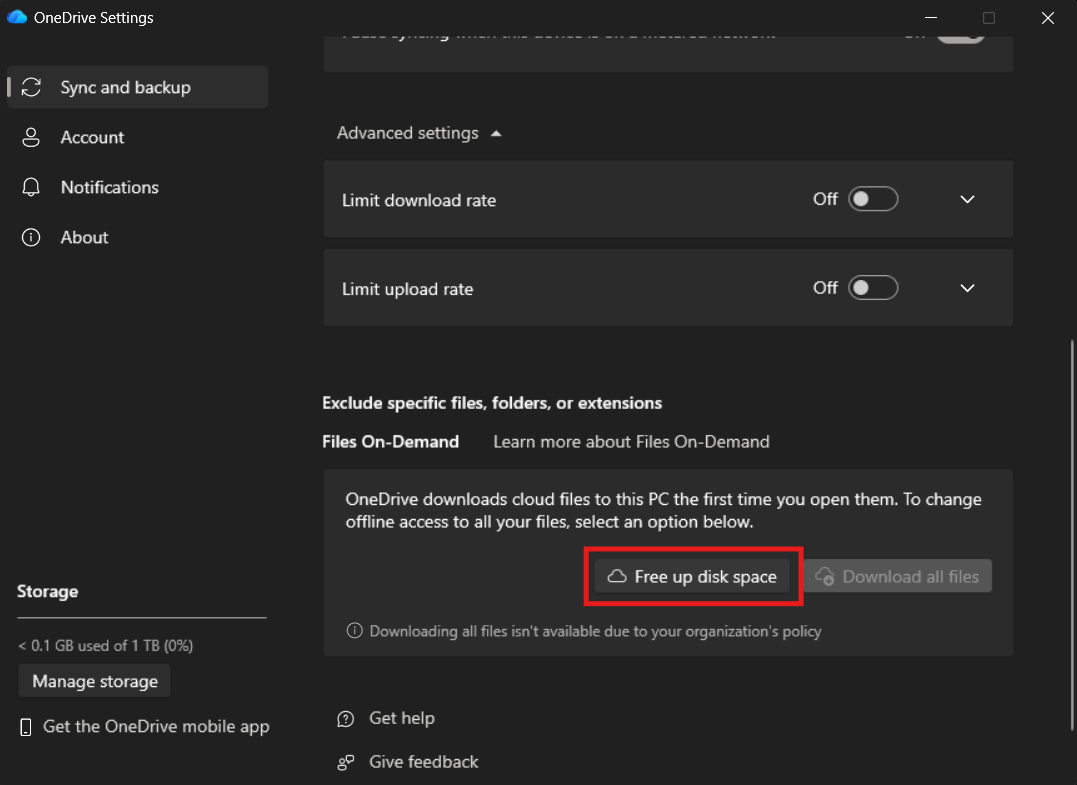Click the Manage storage button

coord(95,681)
